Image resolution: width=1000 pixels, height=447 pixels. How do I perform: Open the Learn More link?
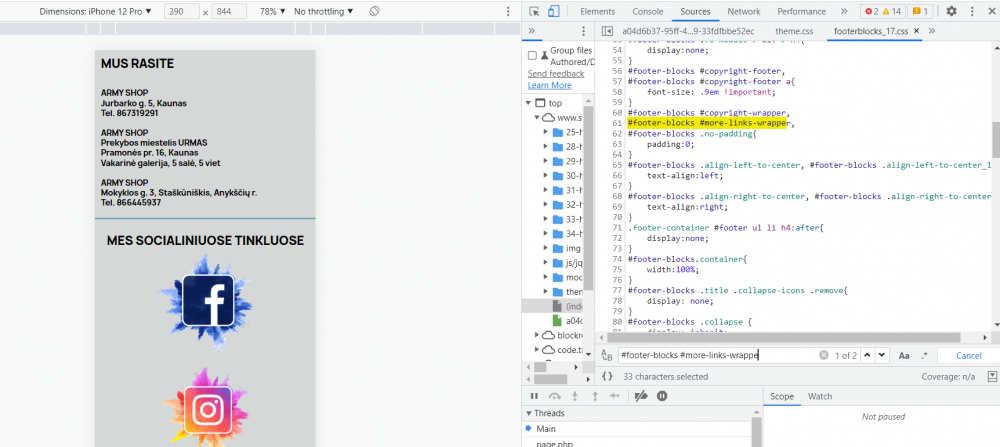(549, 86)
